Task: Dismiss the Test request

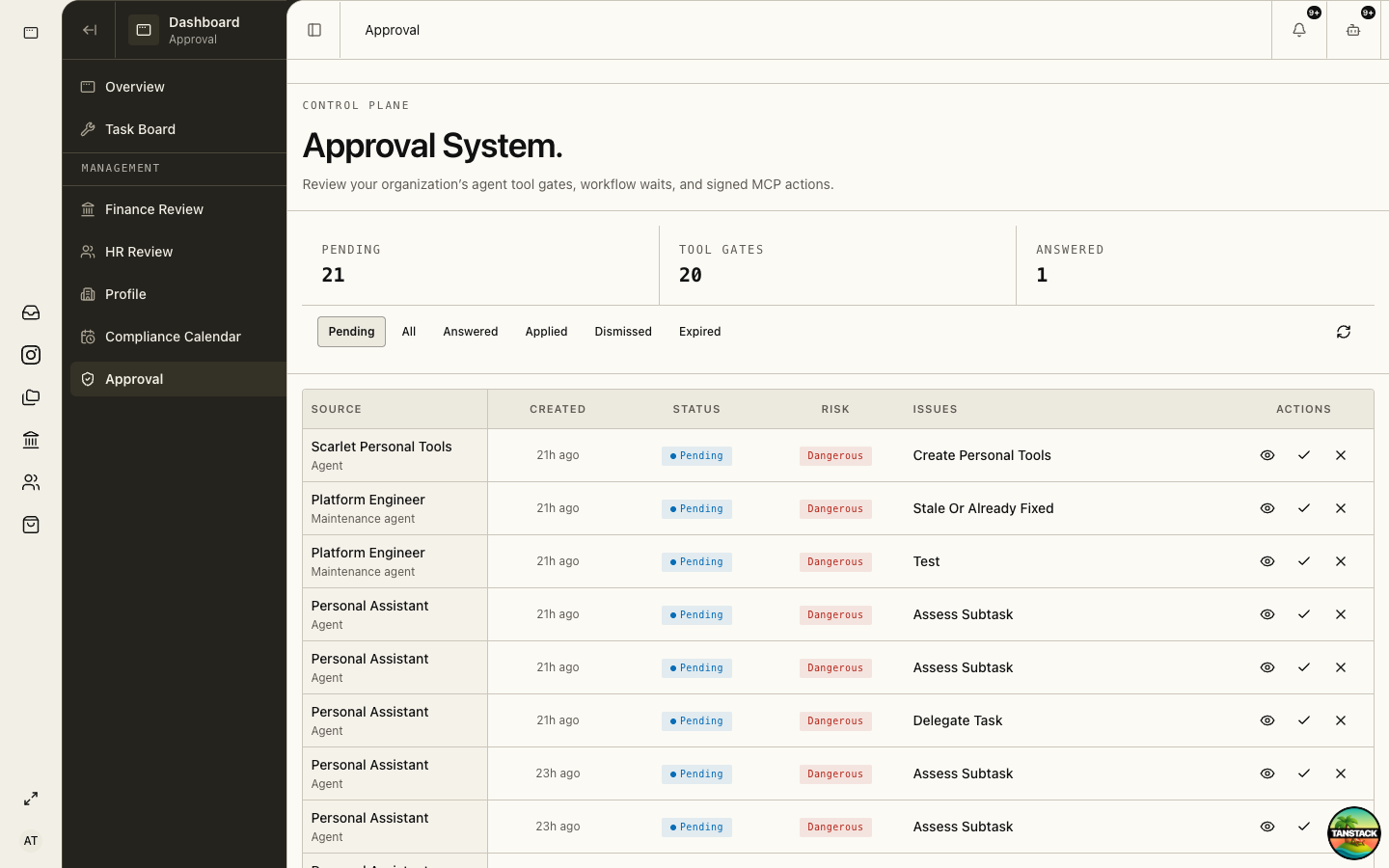Action: point(1341,561)
